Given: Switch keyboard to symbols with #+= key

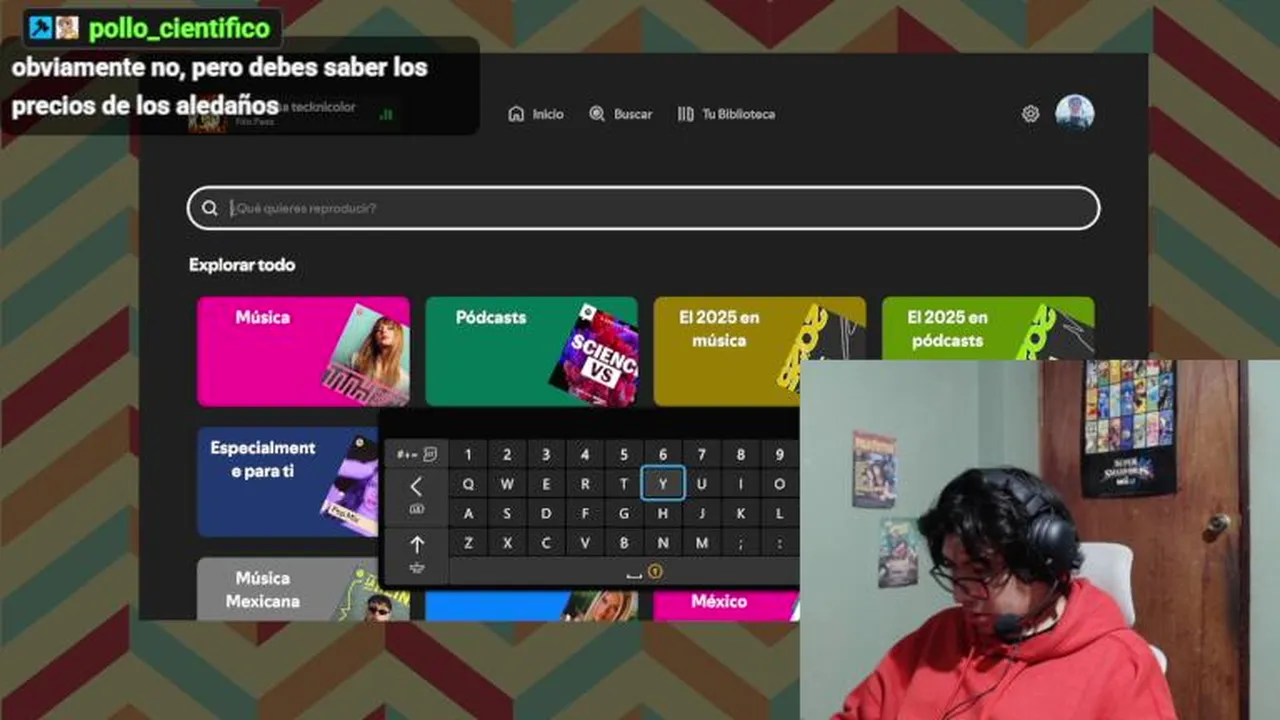Looking at the screenshot, I should (417, 454).
